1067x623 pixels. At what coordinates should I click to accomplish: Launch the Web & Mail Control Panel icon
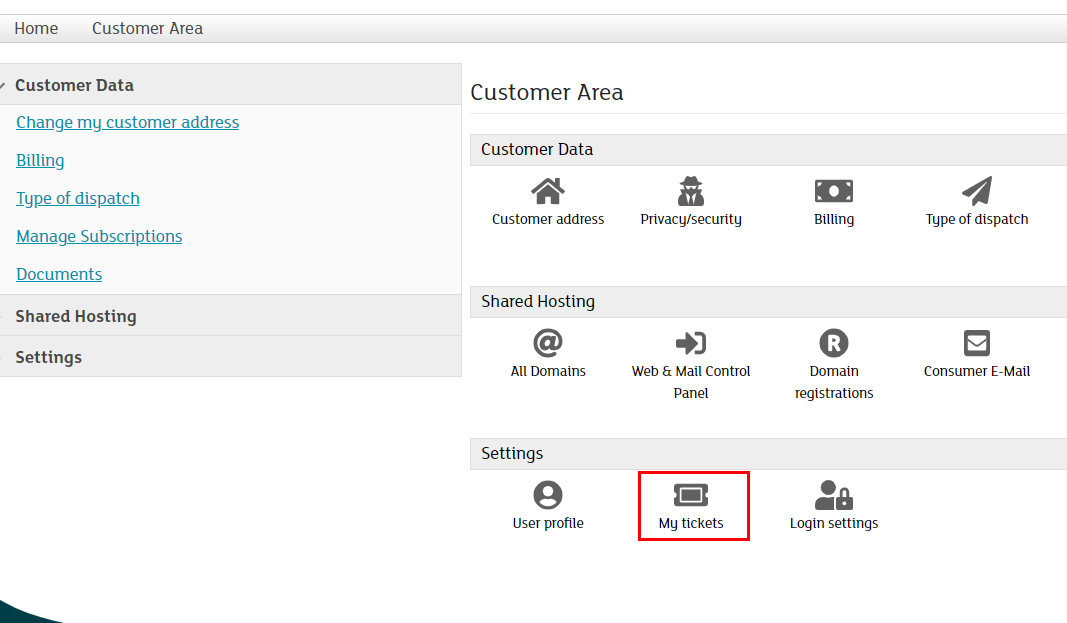691,343
